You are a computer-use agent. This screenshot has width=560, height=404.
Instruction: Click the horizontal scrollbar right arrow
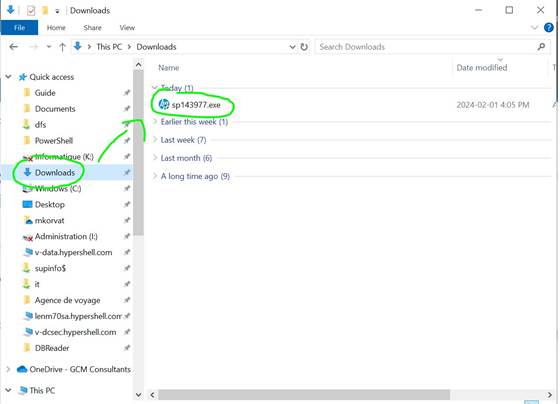549,395
